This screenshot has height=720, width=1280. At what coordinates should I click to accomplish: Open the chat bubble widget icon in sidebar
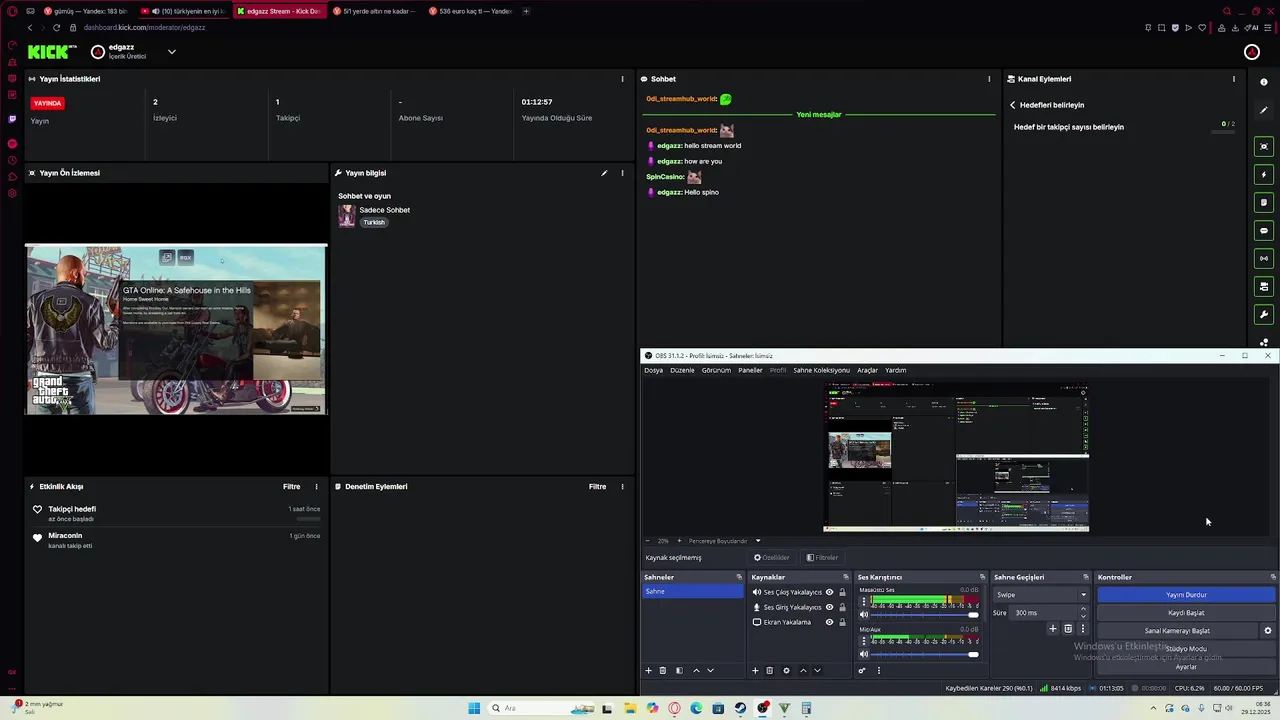coord(1264,230)
